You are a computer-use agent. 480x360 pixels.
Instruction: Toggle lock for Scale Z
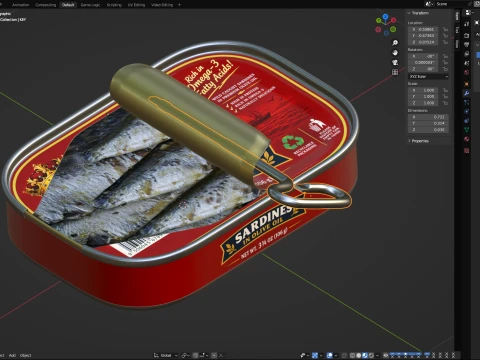[445, 103]
